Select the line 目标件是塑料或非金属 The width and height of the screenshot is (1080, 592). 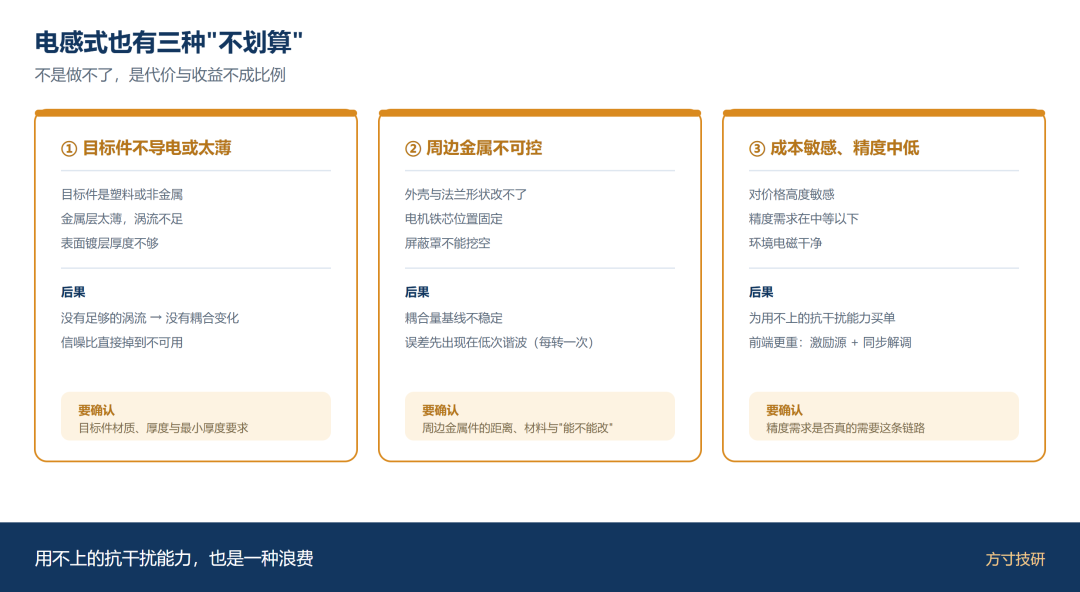[x=122, y=194]
